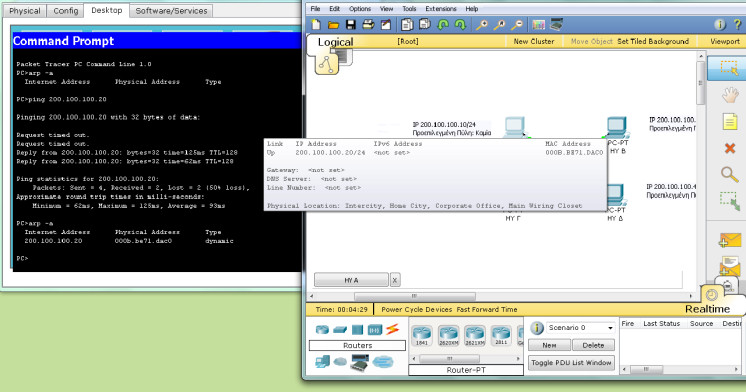746x392 pixels.
Task: Pick the 2811 router model
Action: point(501,335)
